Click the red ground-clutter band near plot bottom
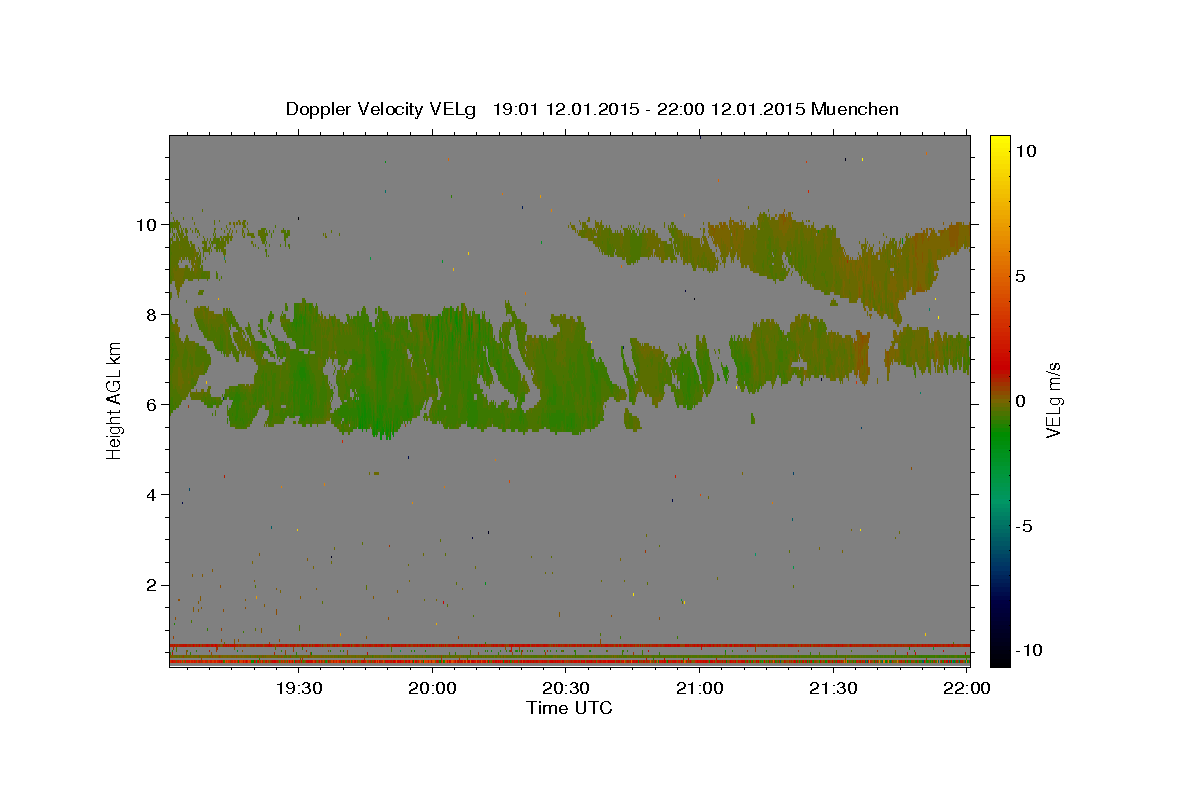Screen dimensions: 1200x800 [x=569, y=645]
